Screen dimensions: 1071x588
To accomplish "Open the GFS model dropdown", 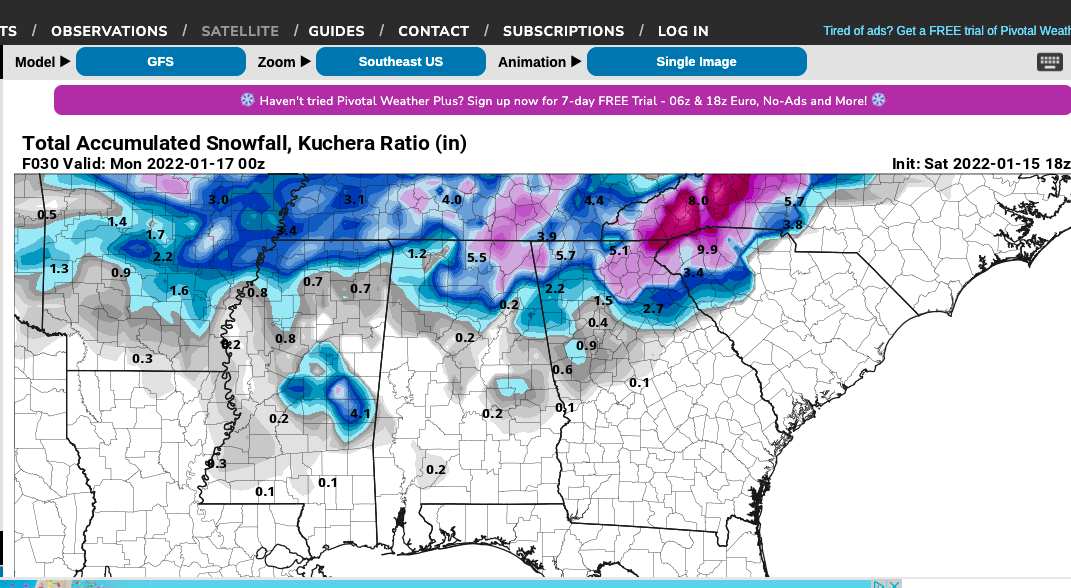I will [x=161, y=61].
